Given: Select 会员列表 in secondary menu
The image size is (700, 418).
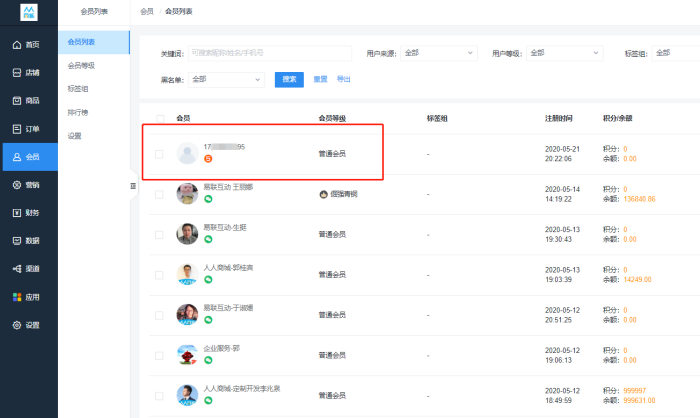Looking at the screenshot, I should (x=94, y=42).
